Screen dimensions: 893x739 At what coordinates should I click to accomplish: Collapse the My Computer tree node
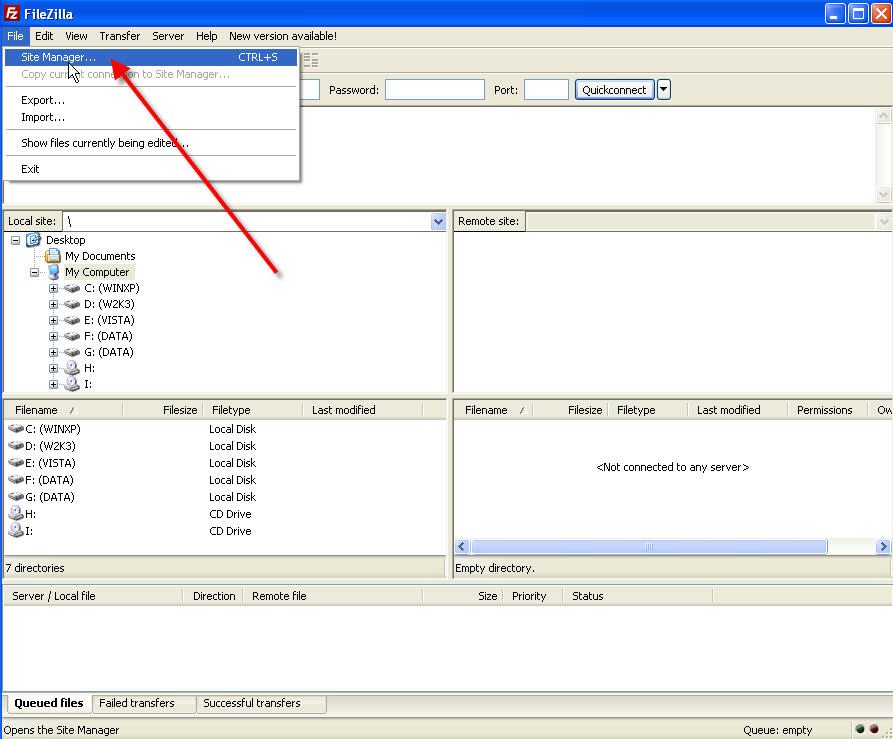pos(35,272)
